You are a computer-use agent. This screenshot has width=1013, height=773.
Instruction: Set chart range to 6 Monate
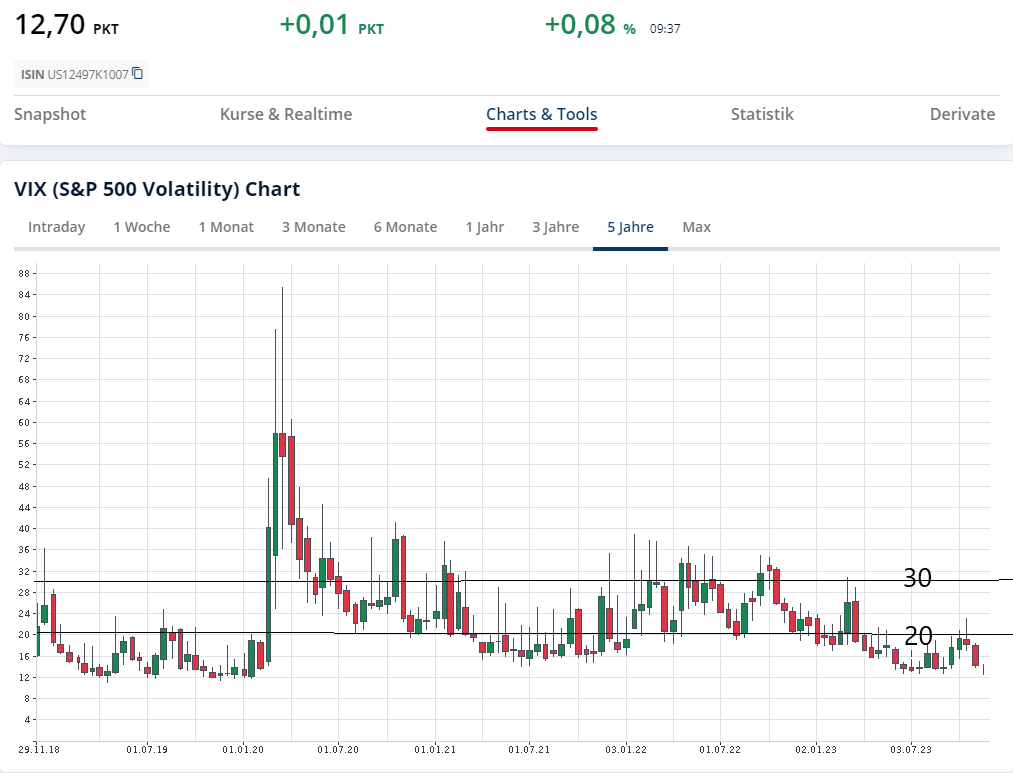point(405,227)
